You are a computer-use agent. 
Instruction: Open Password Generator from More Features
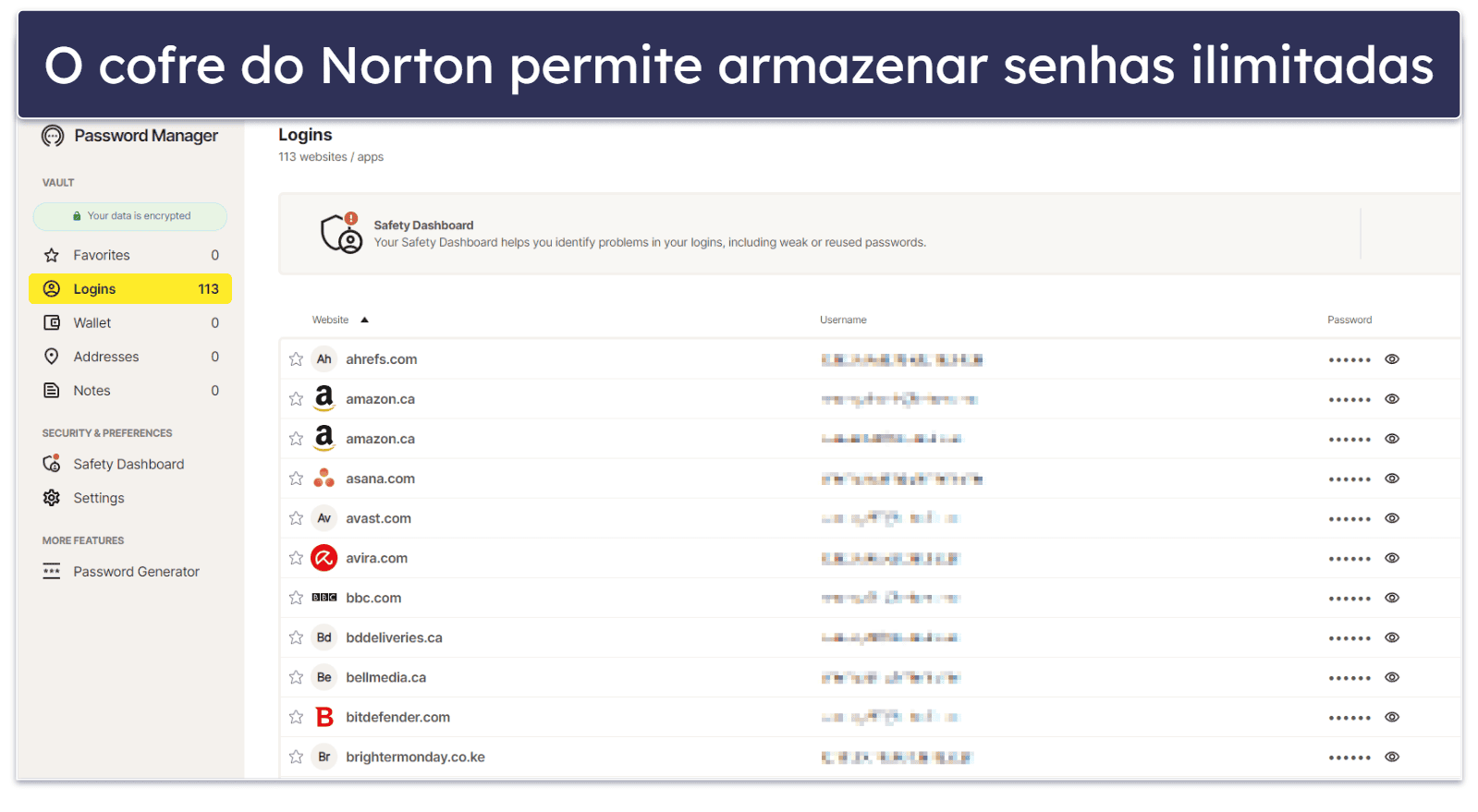[136, 572]
